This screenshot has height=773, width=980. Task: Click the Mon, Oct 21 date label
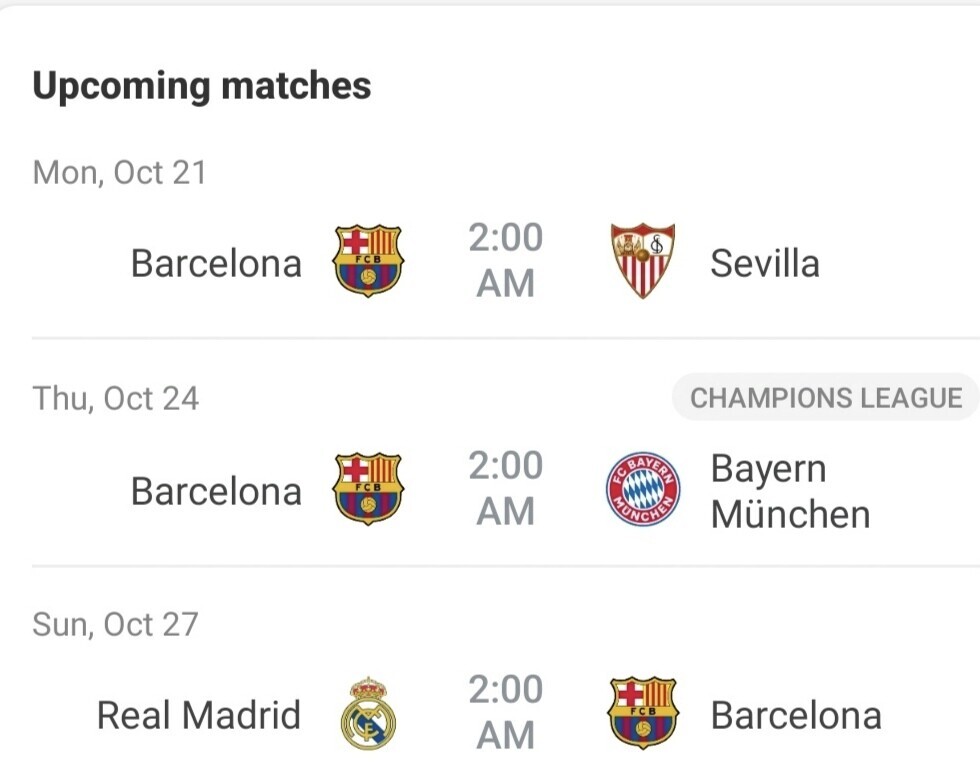click(x=119, y=173)
